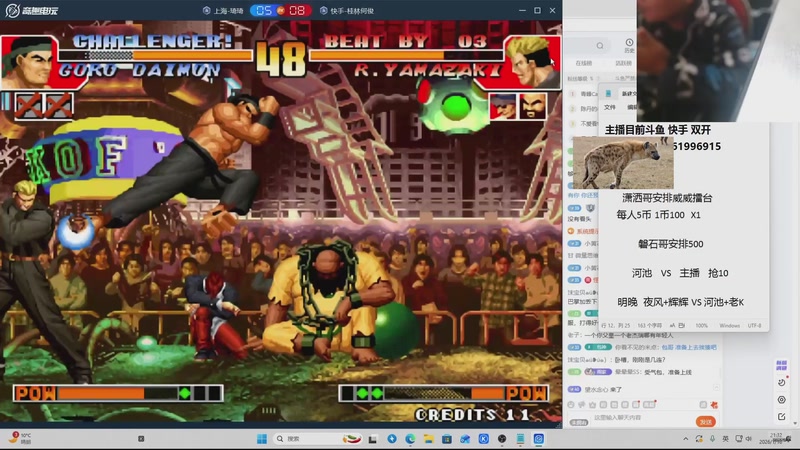Click the taskbar search box
This screenshot has width=800, height=450.
[318, 439]
